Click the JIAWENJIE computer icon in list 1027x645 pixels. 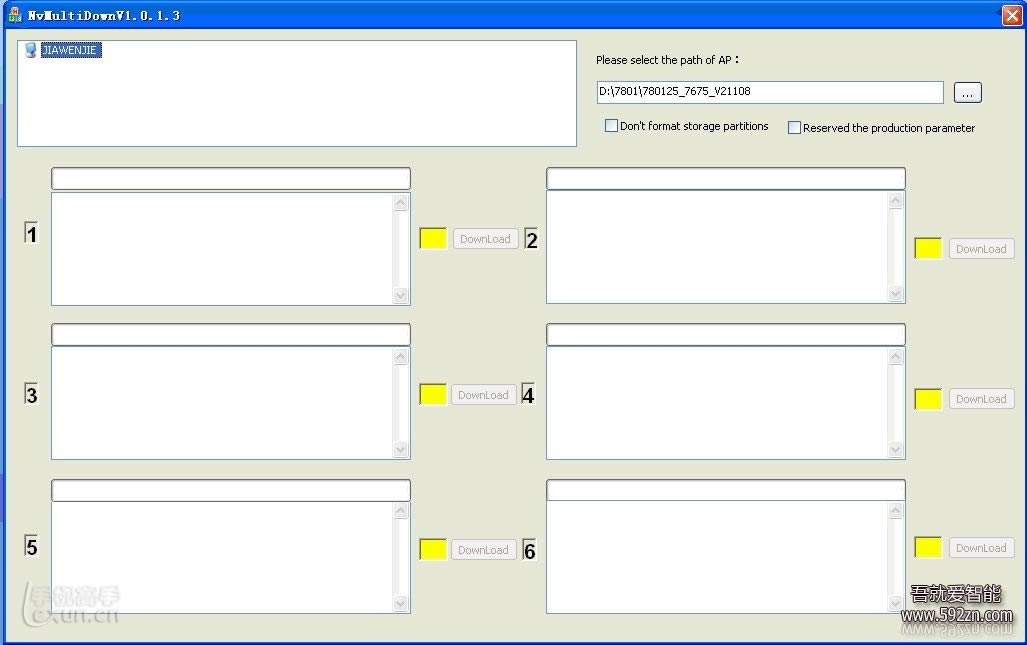(31, 50)
